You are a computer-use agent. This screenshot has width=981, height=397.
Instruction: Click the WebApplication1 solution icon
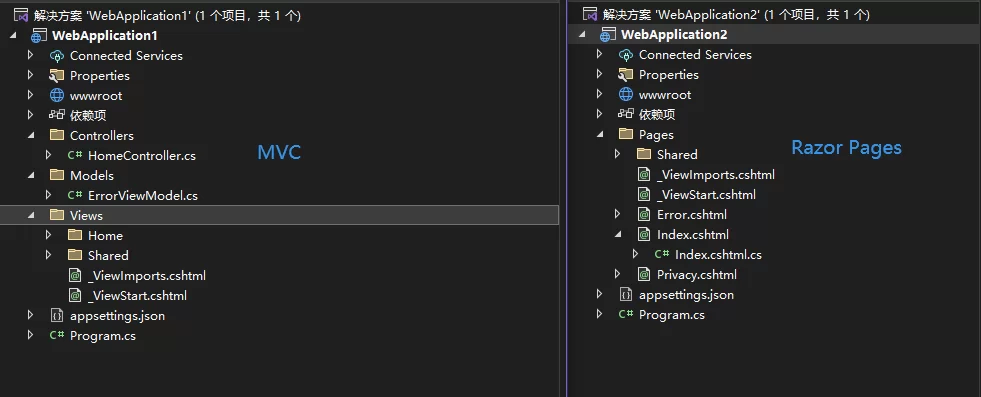pyautogui.click(x=20, y=16)
